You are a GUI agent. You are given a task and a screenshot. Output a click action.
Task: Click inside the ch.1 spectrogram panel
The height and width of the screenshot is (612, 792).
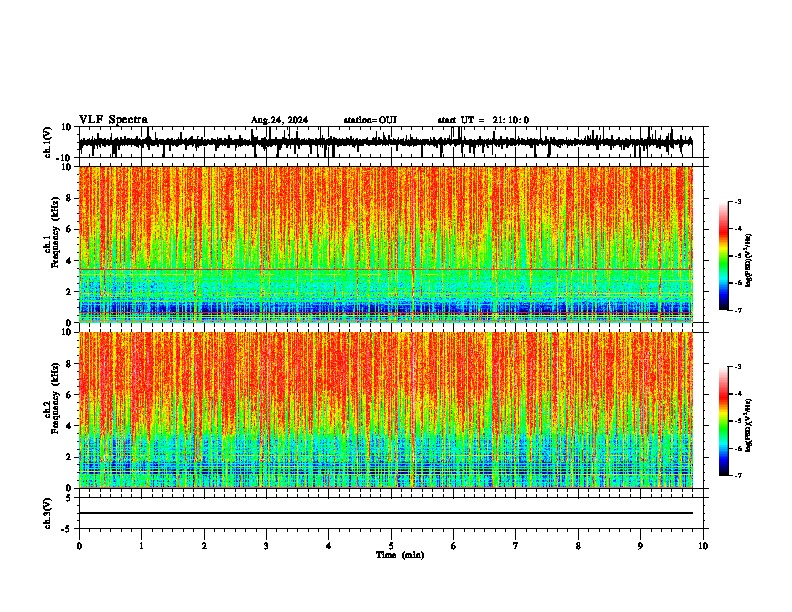[x=386, y=244]
